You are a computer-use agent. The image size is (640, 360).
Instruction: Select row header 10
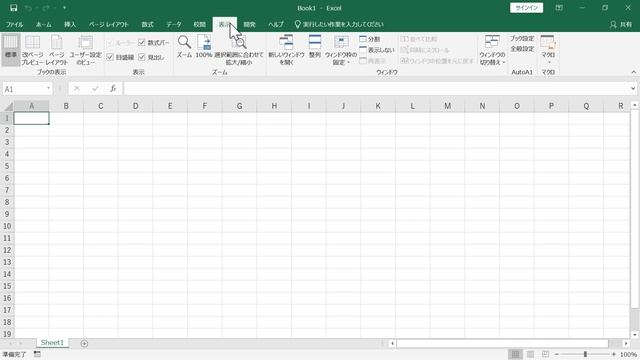7,226
